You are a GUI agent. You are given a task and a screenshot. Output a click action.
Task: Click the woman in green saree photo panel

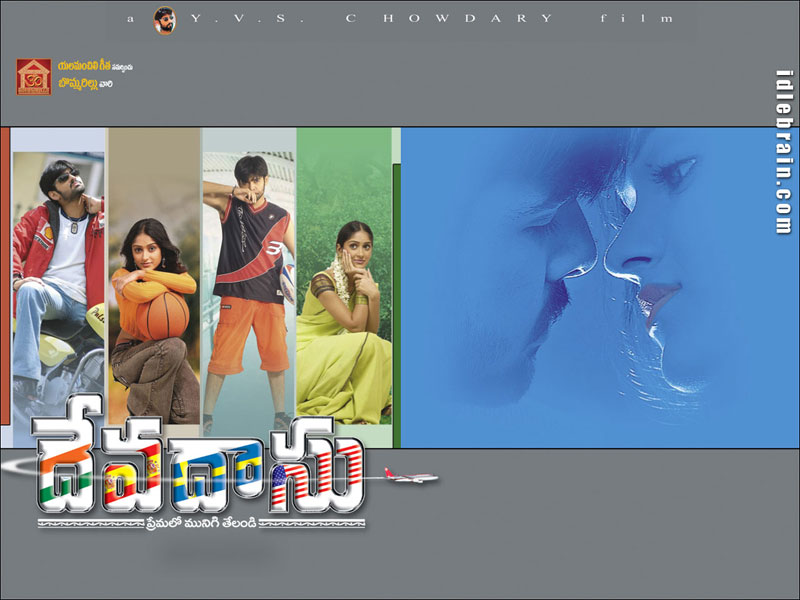(344, 276)
